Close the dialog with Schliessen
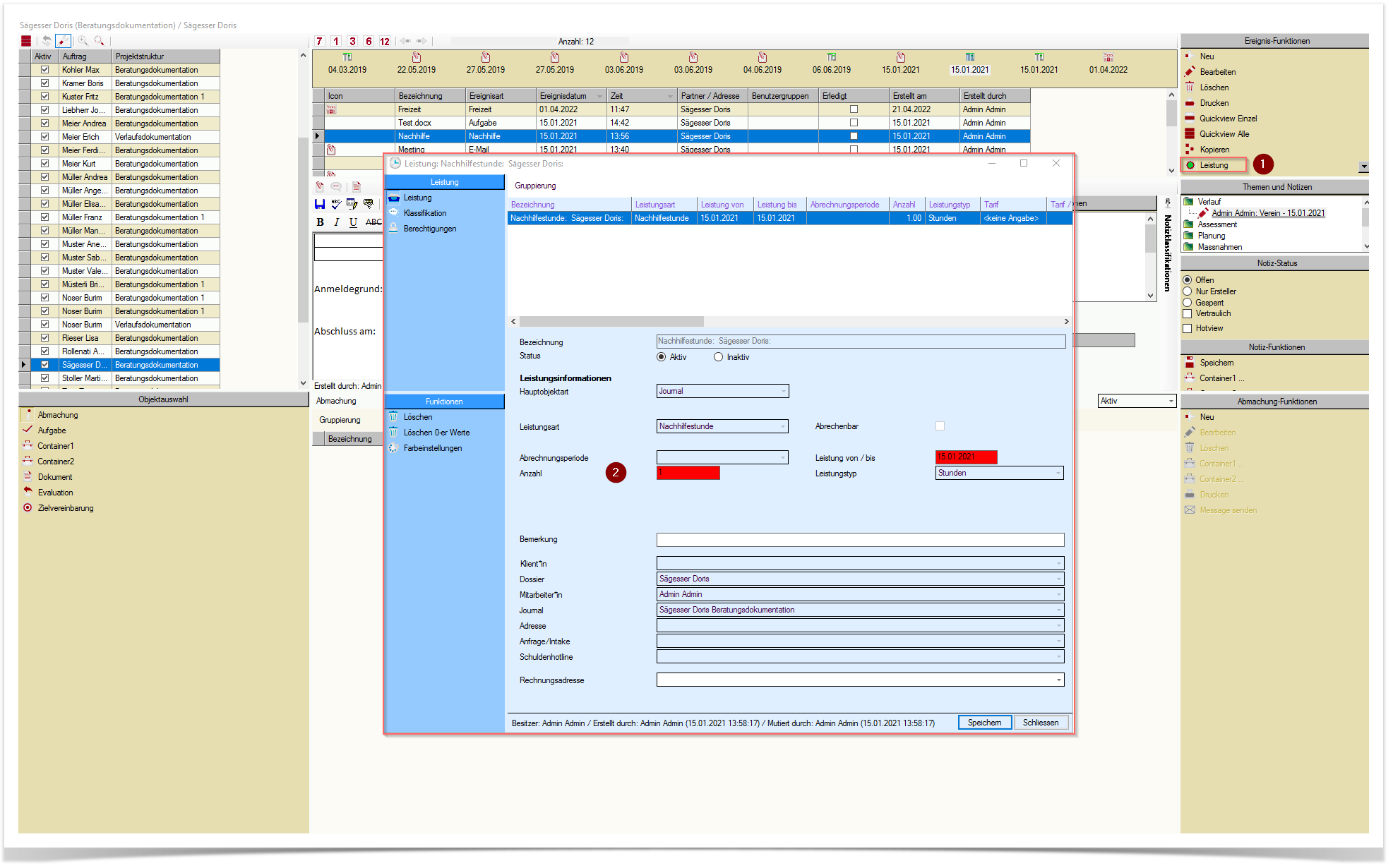 [x=1041, y=723]
